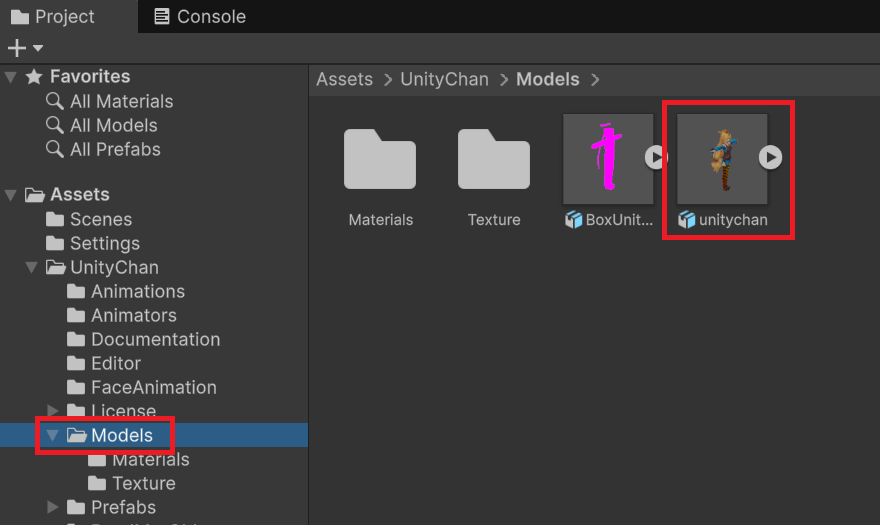
Task: Click All Prefabs search icon
Action: coord(55,150)
